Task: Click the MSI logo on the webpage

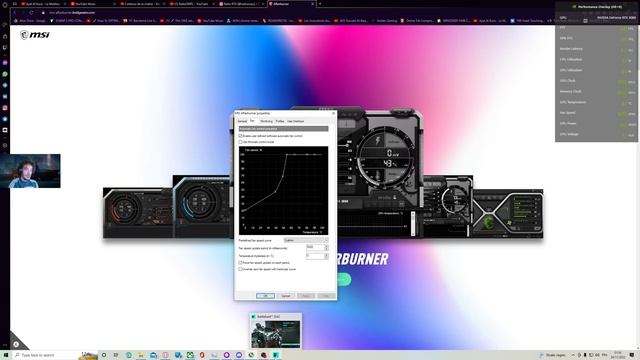Action: pyautogui.click(x=35, y=35)
